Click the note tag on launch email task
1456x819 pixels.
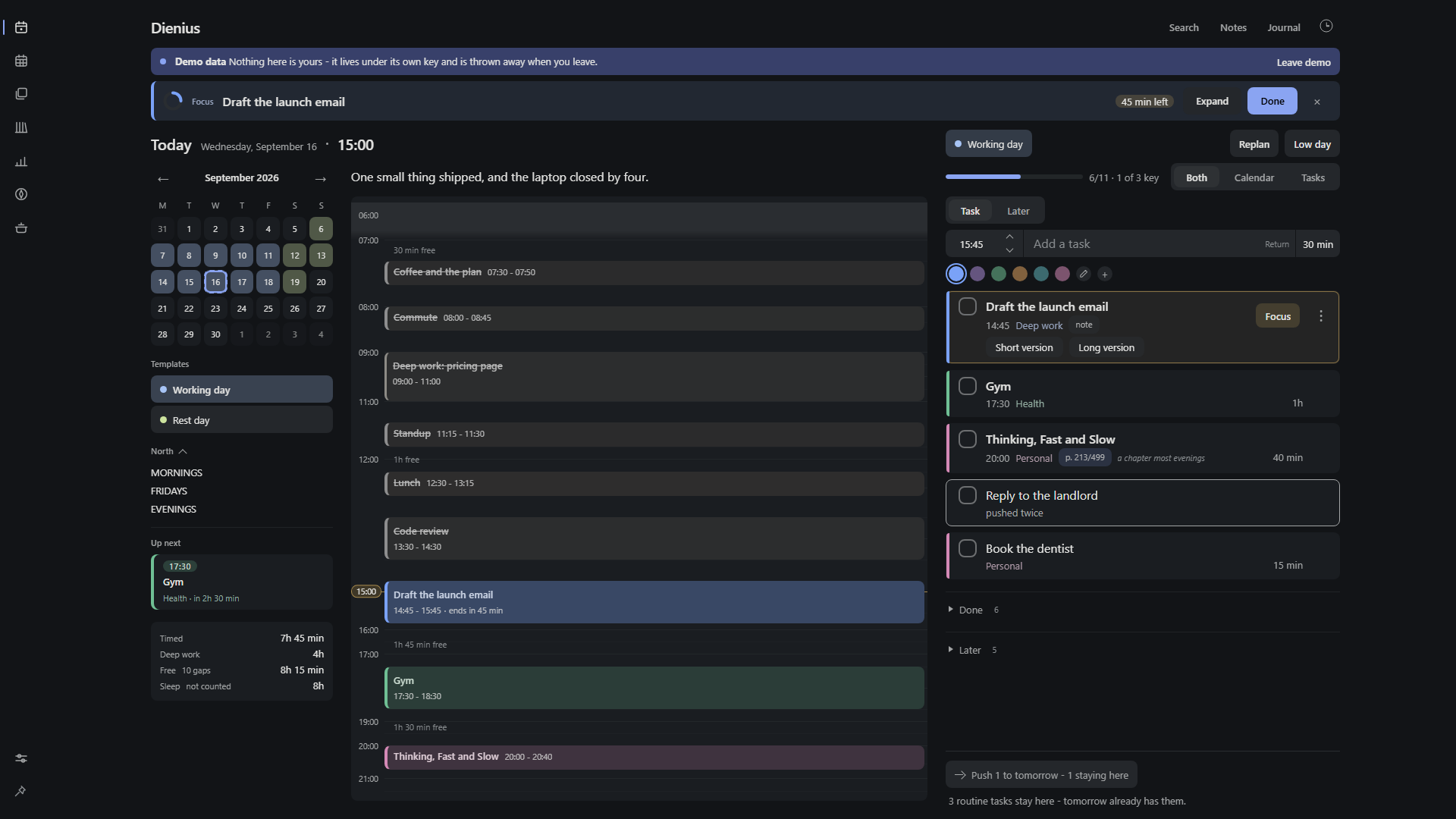[x=1084, y=325]
